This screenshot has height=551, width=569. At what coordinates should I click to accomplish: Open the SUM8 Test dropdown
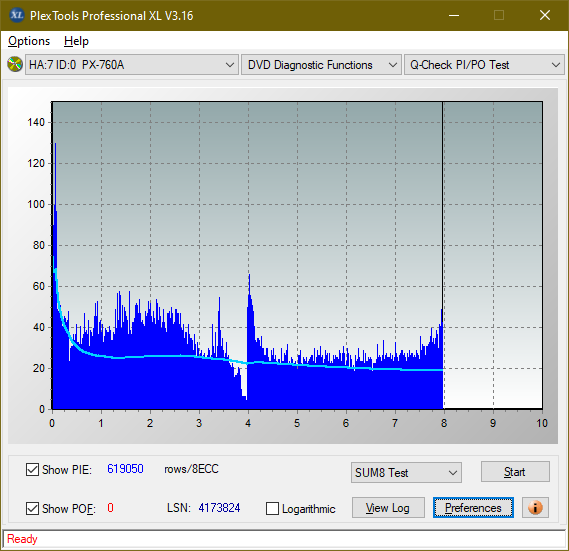(406, 473)
